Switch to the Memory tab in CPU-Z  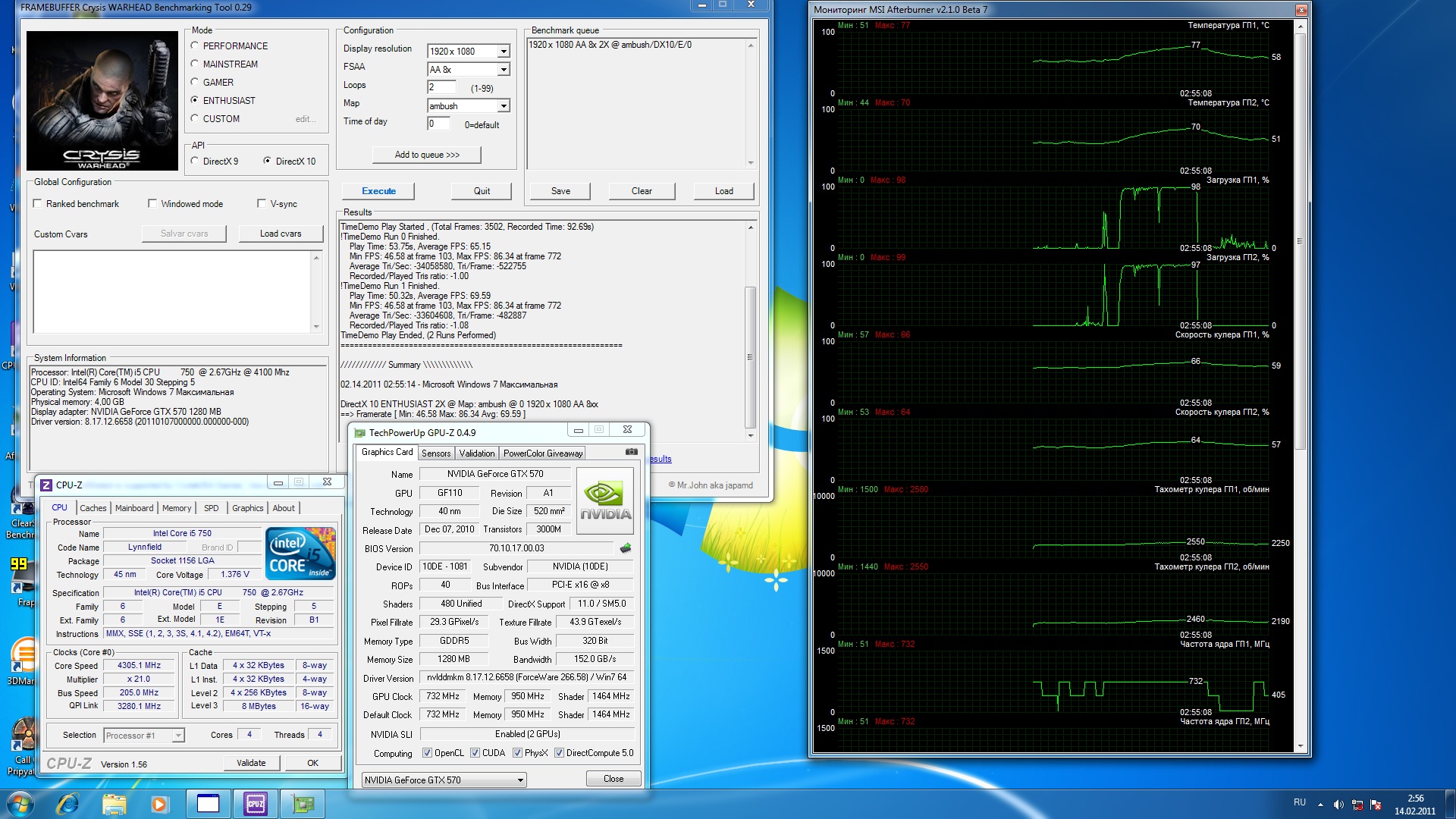(177, 508)
